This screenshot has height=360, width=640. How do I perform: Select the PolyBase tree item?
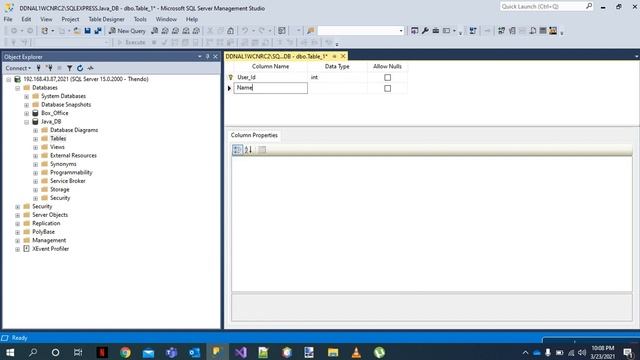(x=43, y=232)
